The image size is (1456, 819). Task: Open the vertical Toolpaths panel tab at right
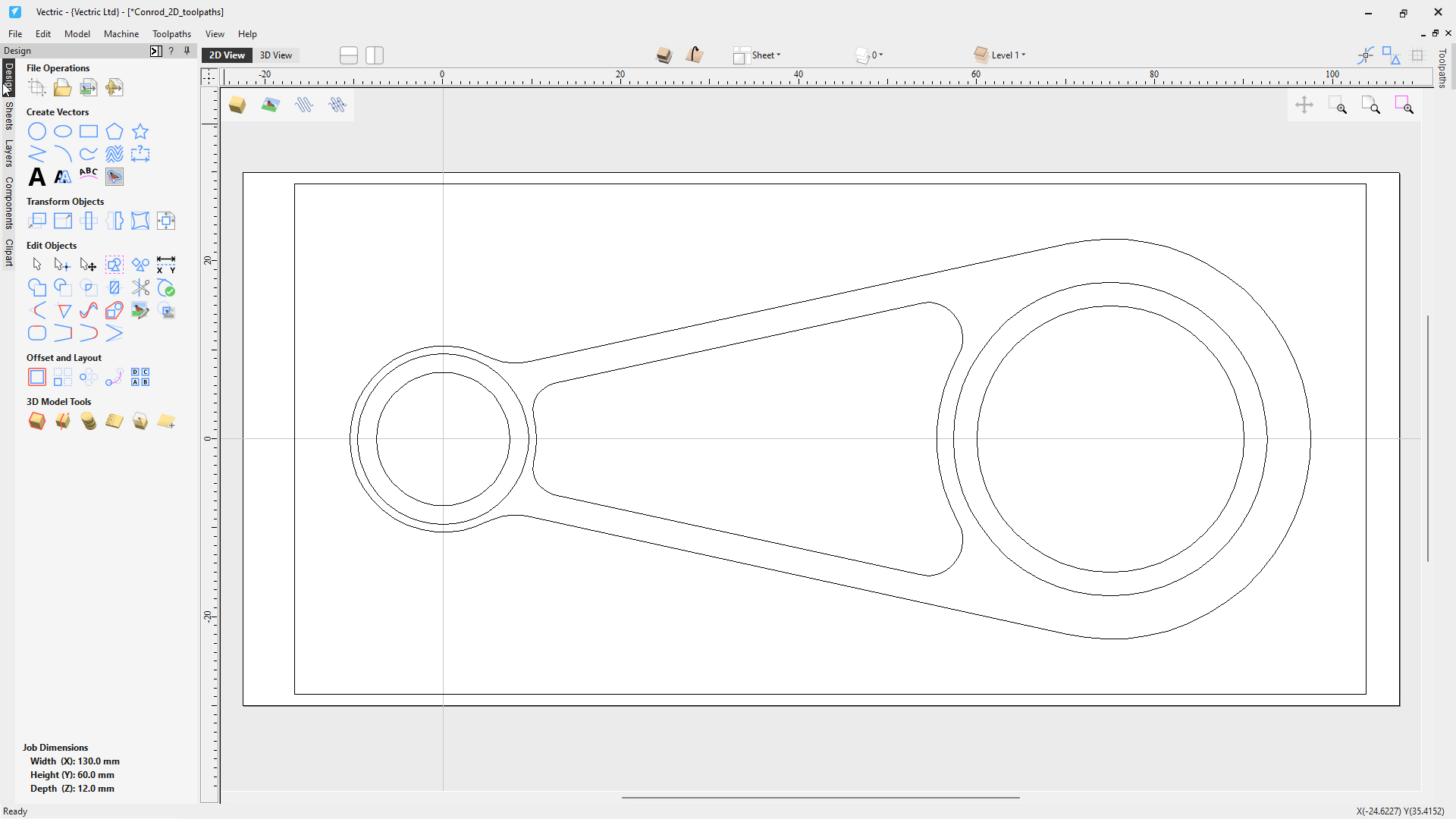1442,68
